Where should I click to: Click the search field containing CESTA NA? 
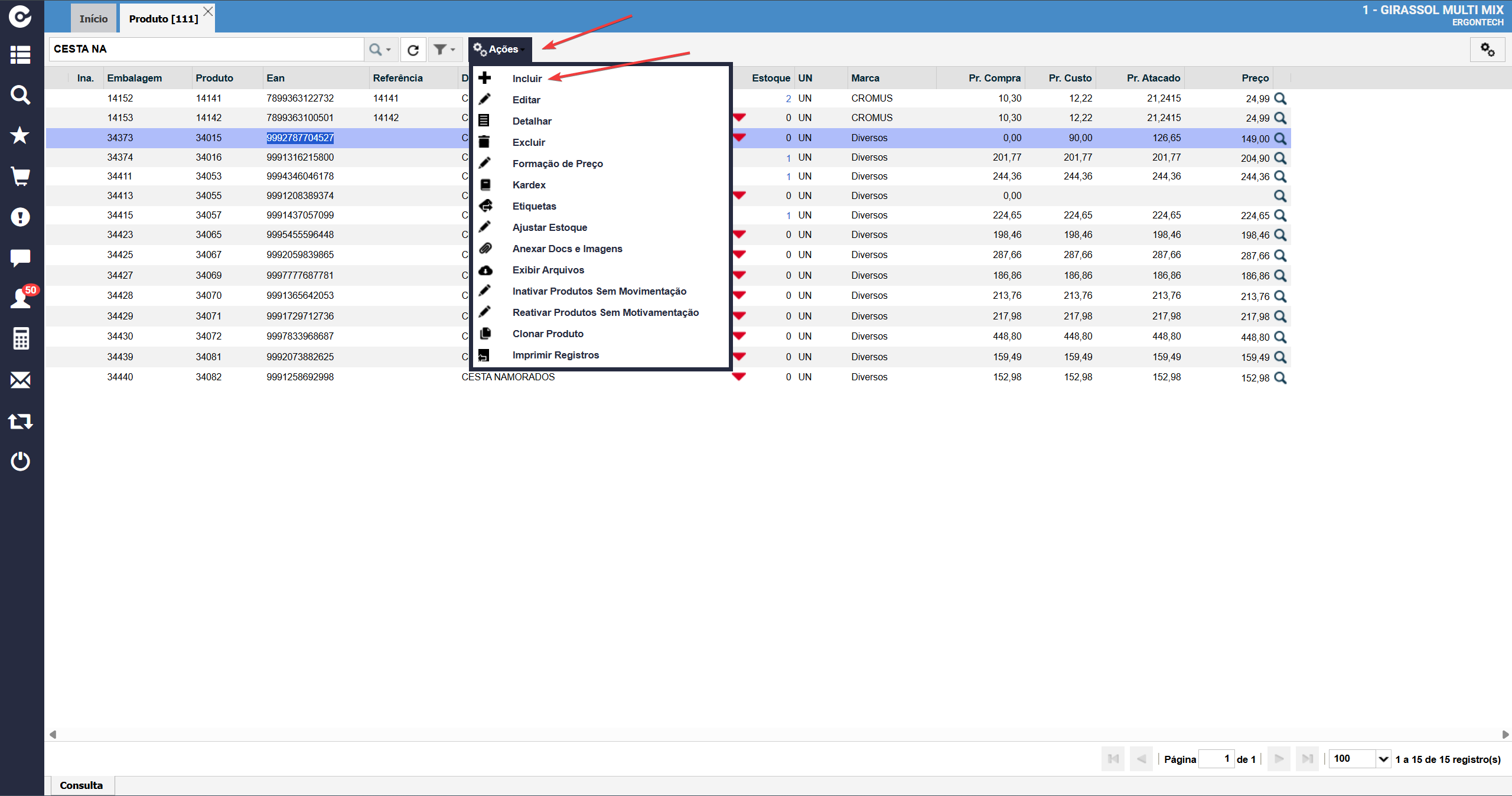click(x=207, y=49)
